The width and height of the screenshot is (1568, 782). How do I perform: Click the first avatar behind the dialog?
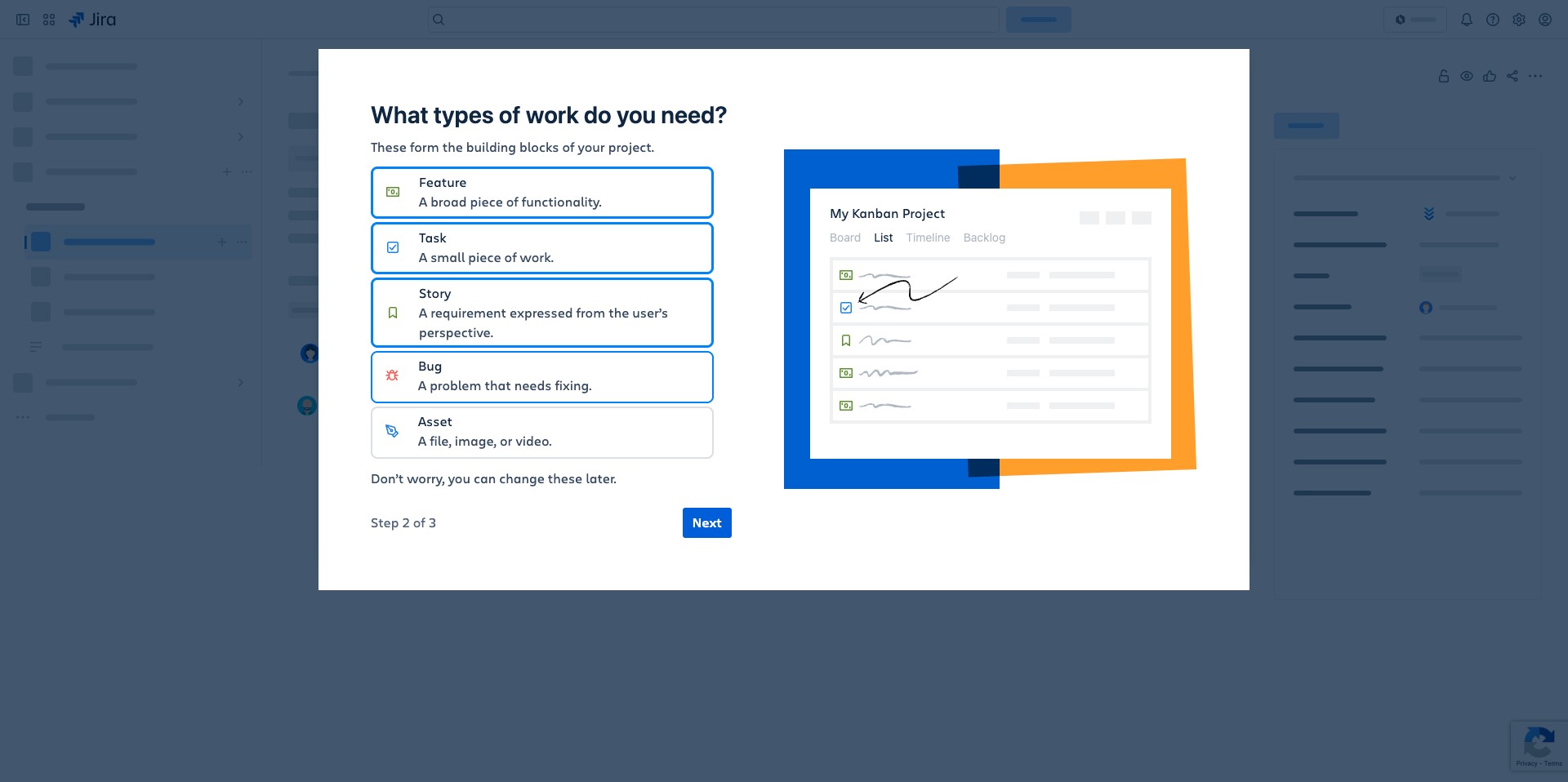(x=310, y=353)
